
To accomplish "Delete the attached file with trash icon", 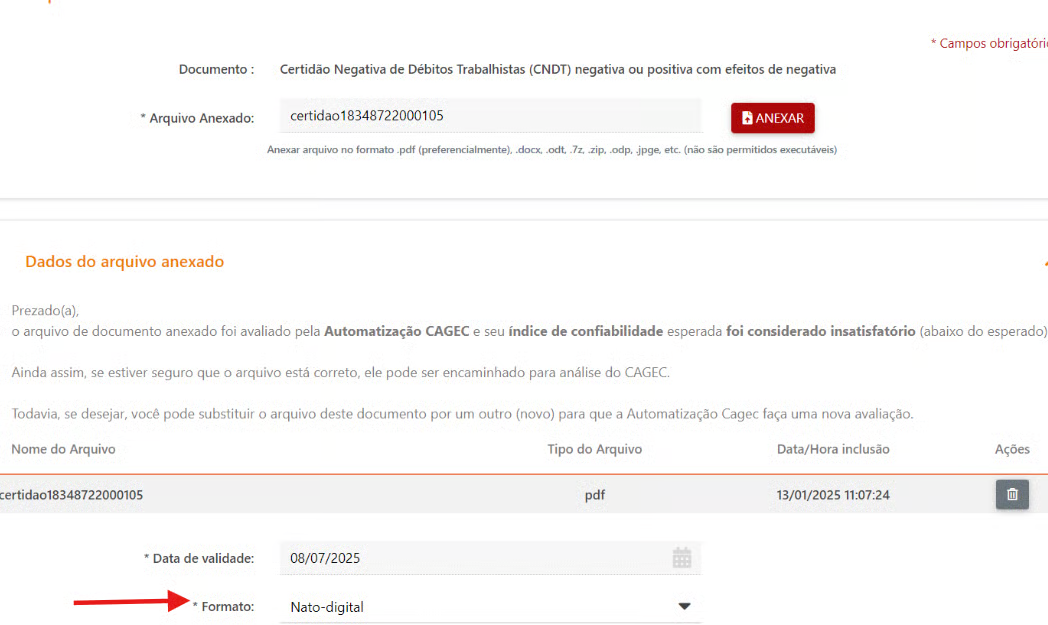I will [x=1012, y=494].
